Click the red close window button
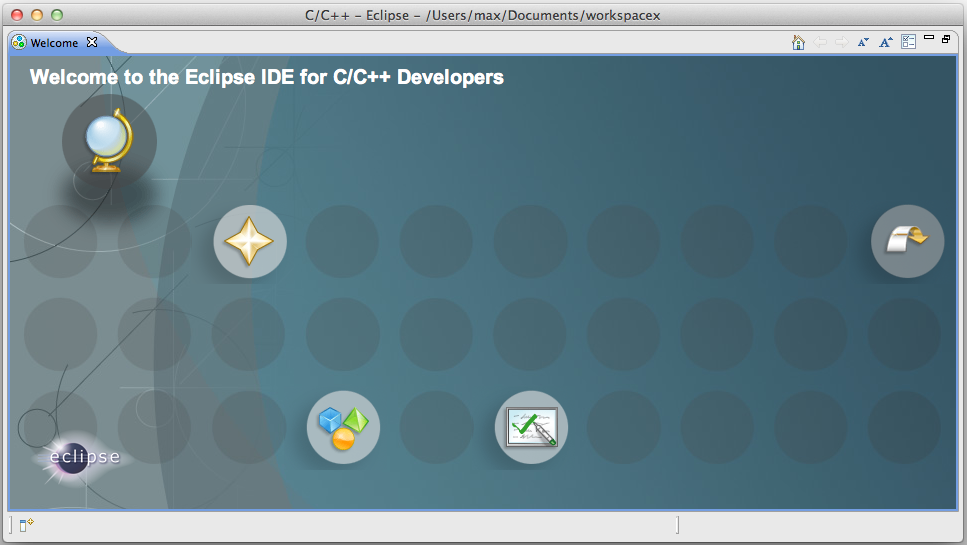Viewport: 967px width, 545px height. coord(17,15)
